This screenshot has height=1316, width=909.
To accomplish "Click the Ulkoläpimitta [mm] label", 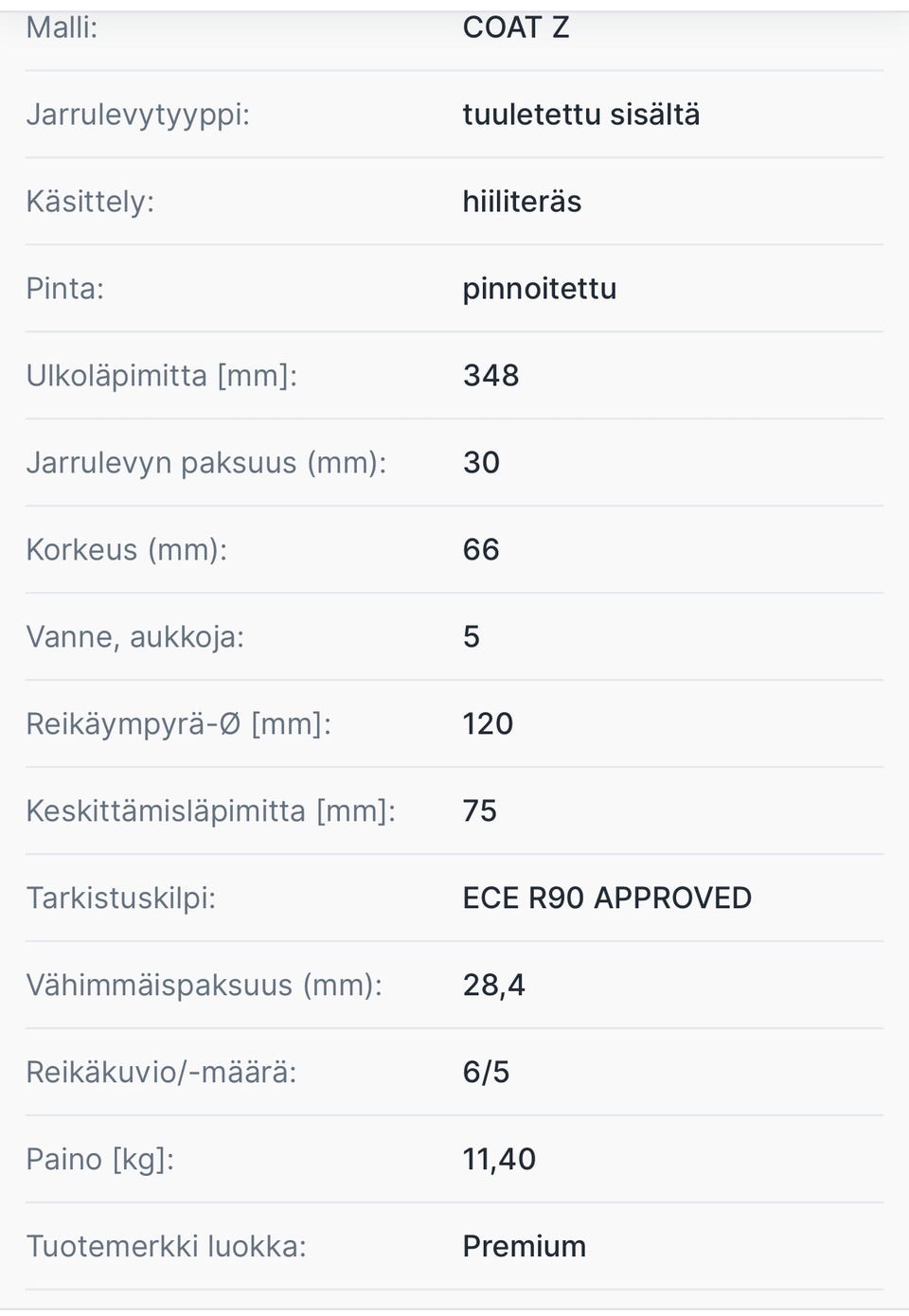I will pyautogui.click(x=161, y=376).
